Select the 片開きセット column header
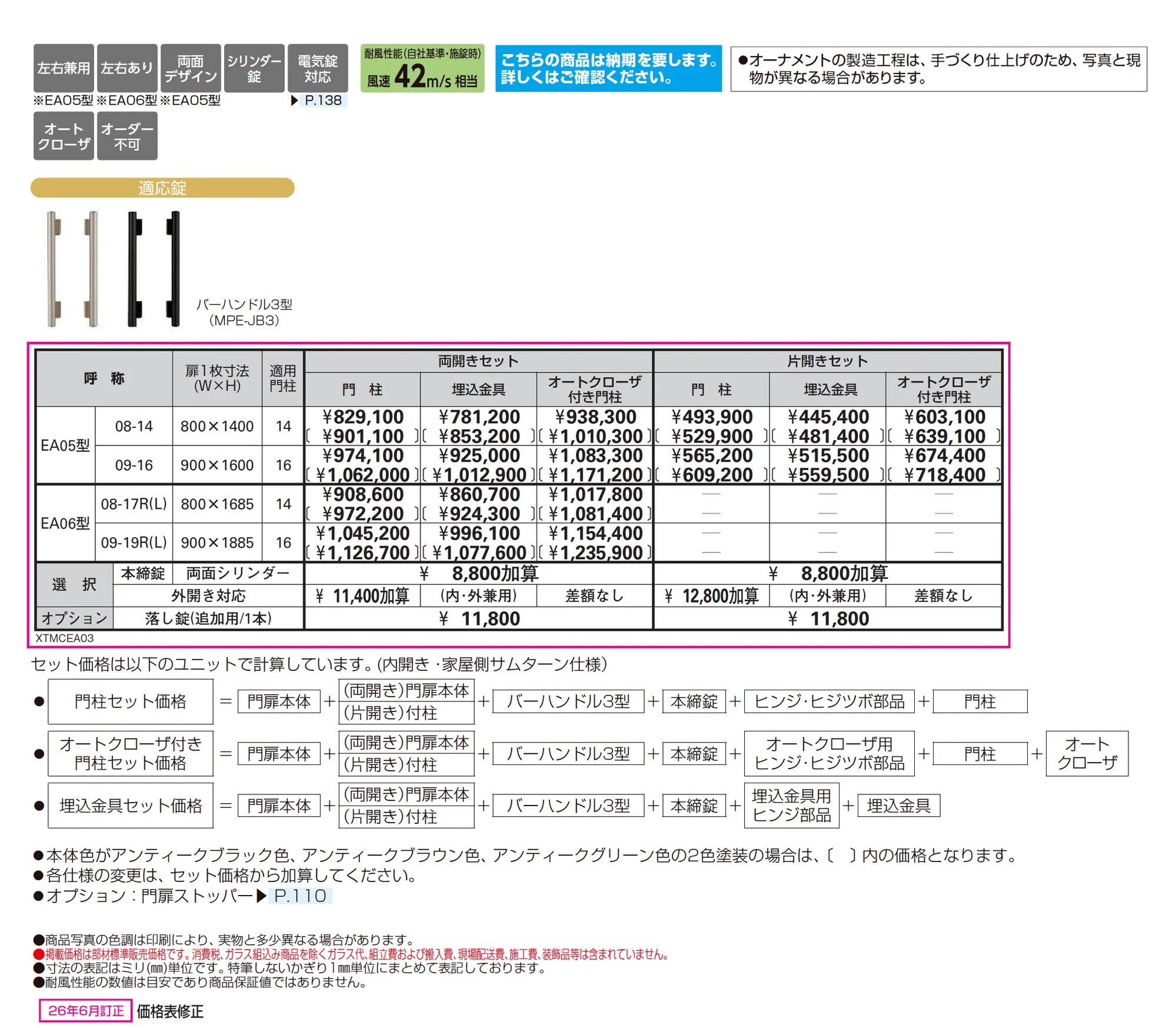The width and height of the screenshot is (1176, 1028). coord(828,361)
